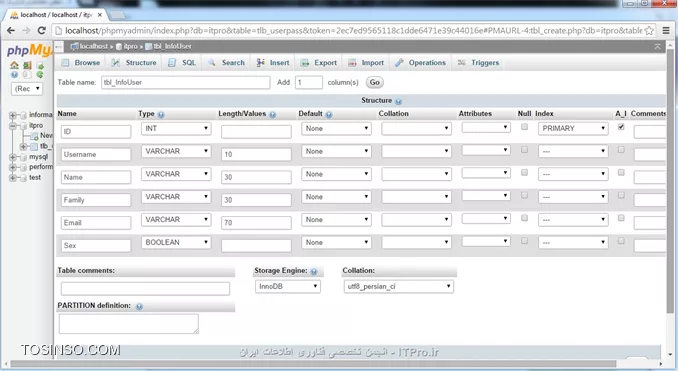Open the phpMyAdmin documentation help icon
This screenshot has height=371, width=678.
14,74
